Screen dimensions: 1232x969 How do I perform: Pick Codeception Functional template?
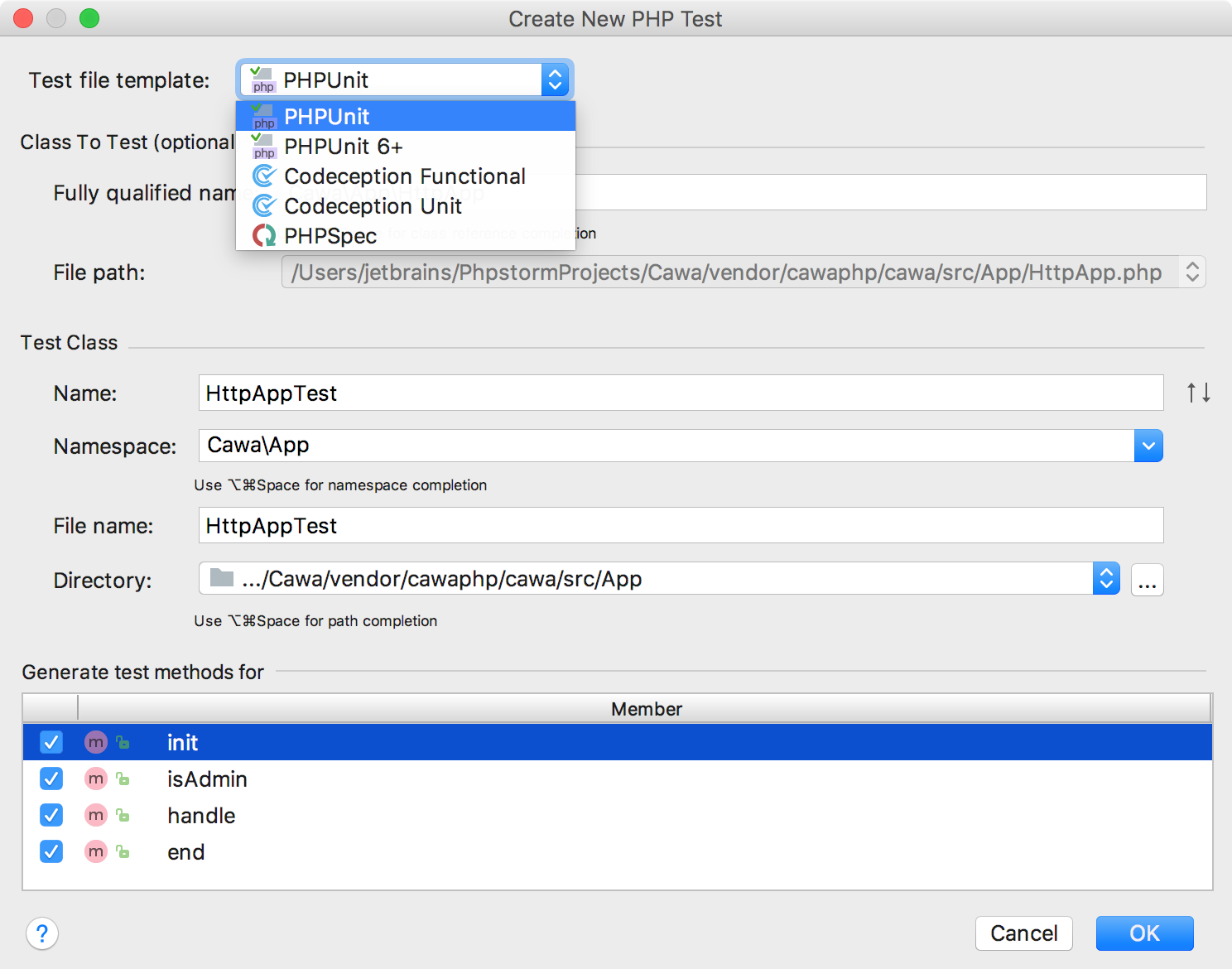(x=406, y=176)
